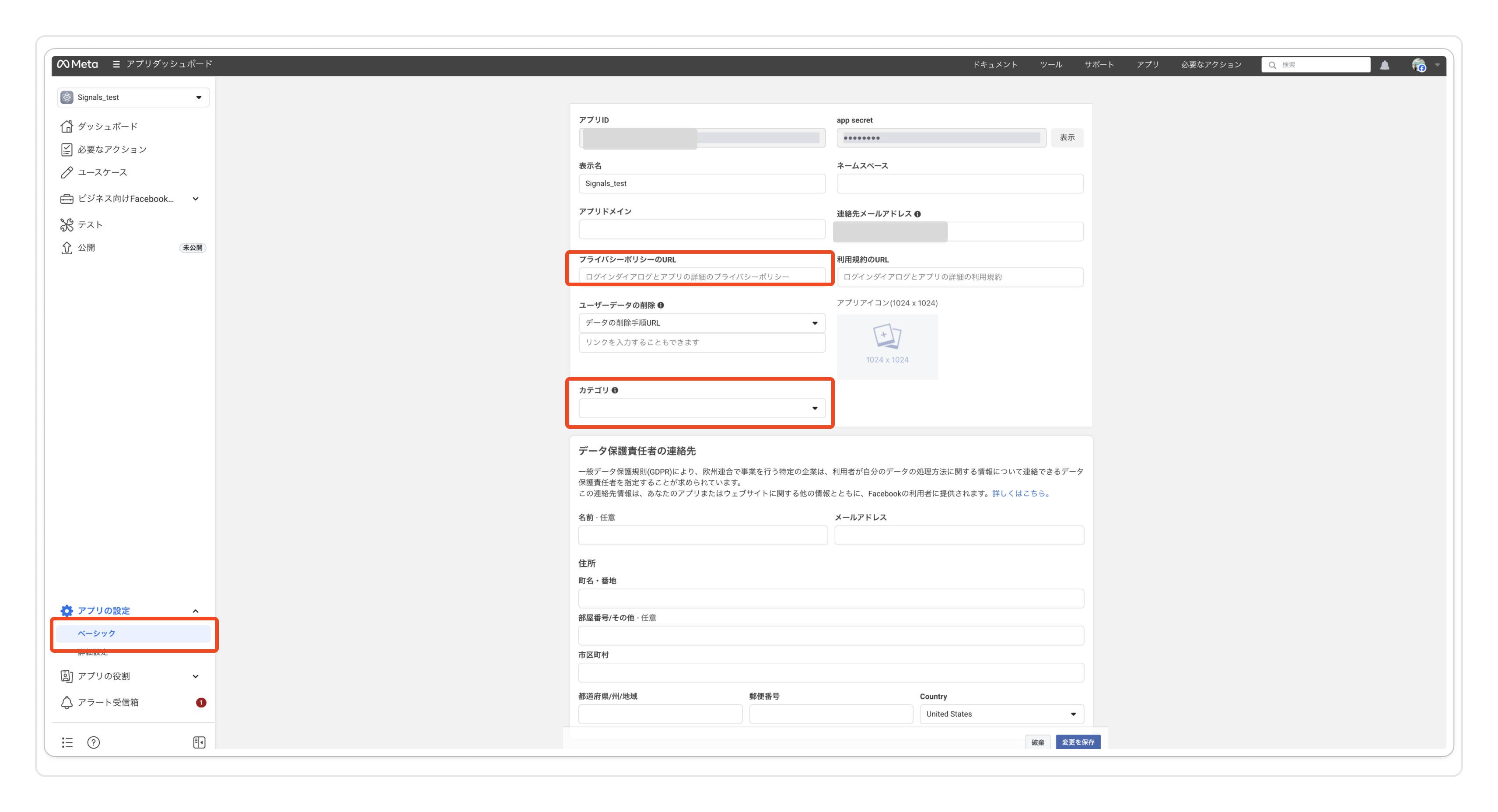The height and width of the screenshot is (812, 1498).
Task: Click the list icon at sidebar bottom
Action: (x=67, y=742)
